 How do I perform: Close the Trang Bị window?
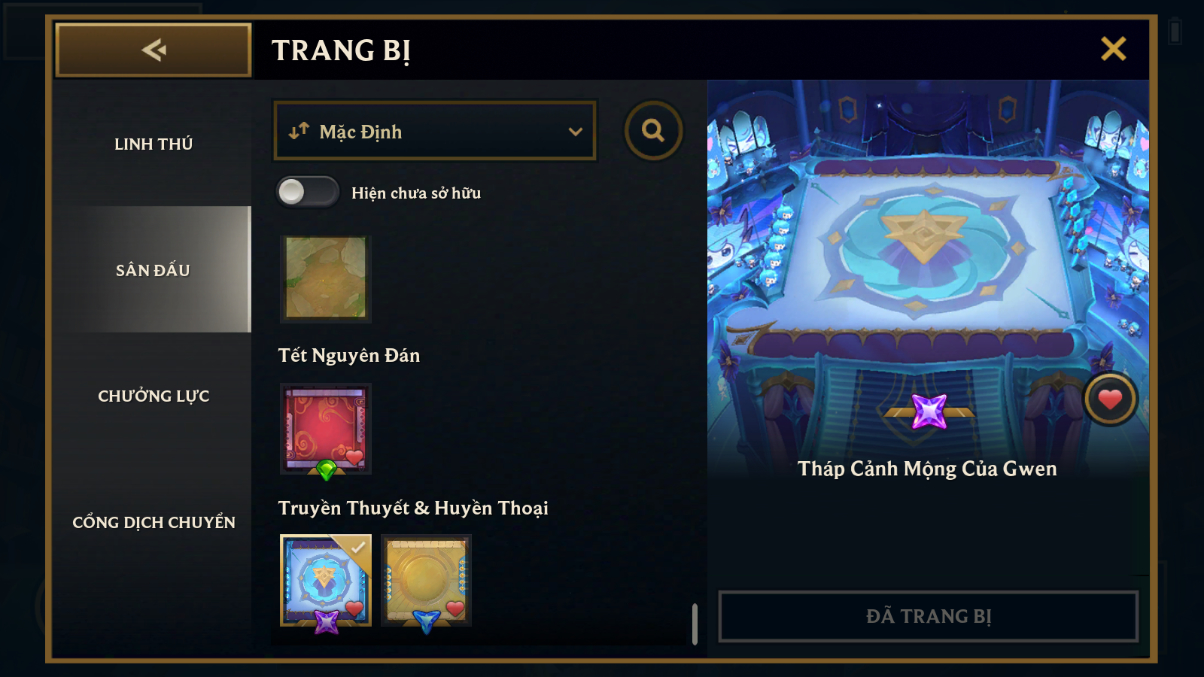click(1113, 49)
